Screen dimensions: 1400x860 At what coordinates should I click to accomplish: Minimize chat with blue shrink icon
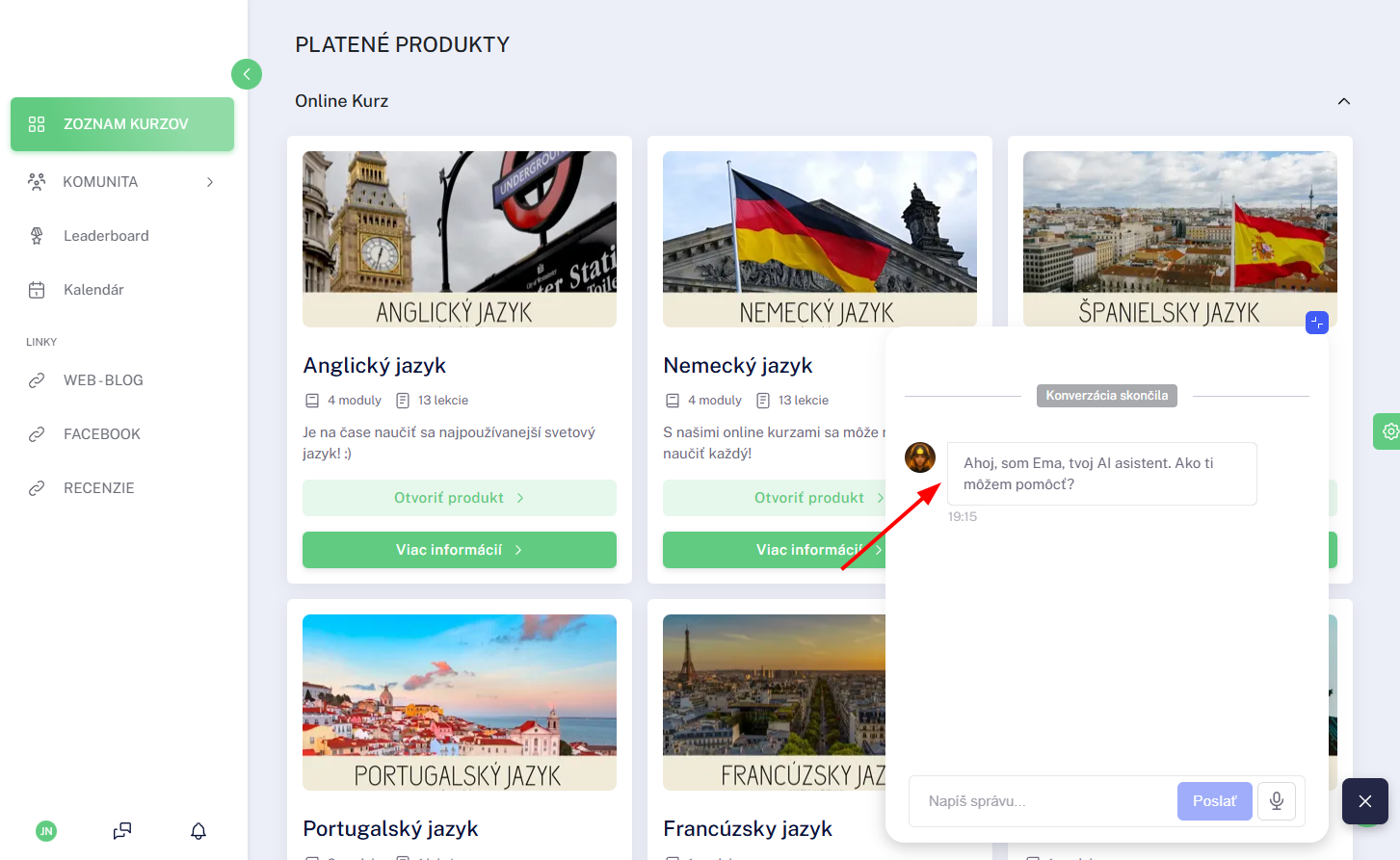(x=1317, y=323)
